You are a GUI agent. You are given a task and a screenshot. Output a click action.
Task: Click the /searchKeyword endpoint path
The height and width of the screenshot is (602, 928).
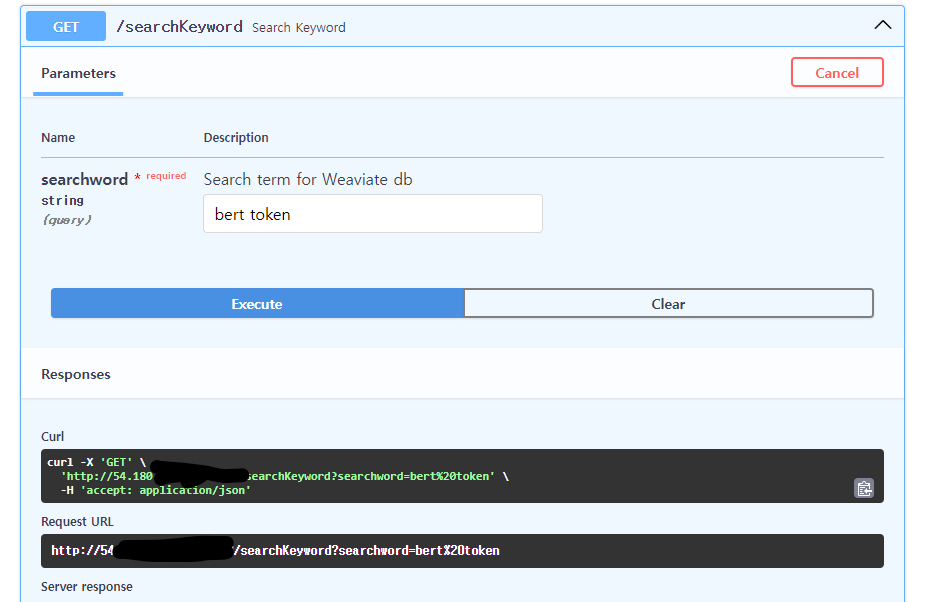[179, 27]
